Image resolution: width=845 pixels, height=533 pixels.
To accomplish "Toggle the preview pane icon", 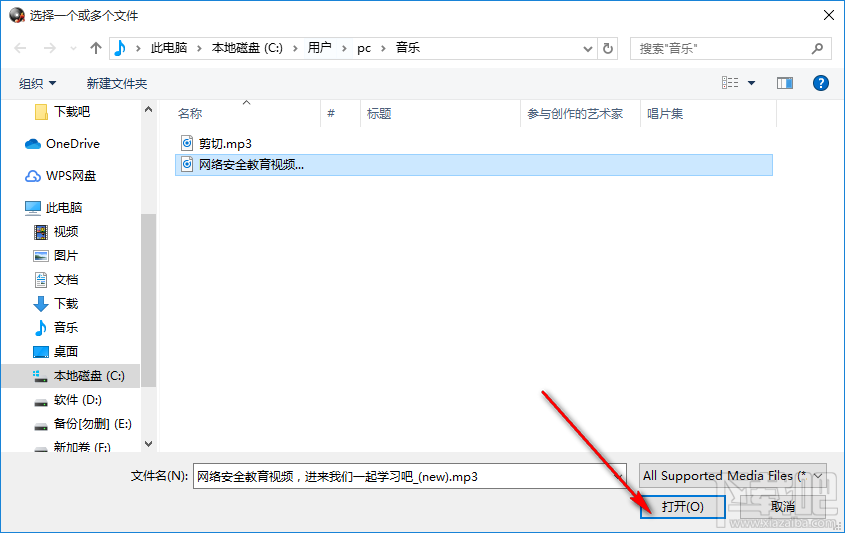I will (785, 83).
